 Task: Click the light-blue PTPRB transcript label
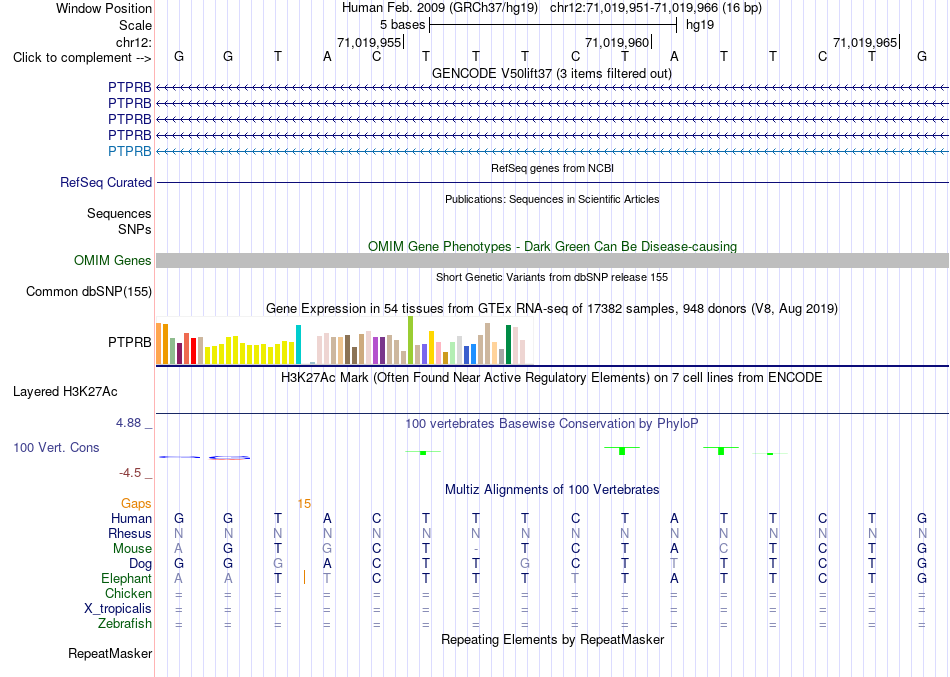130,151
